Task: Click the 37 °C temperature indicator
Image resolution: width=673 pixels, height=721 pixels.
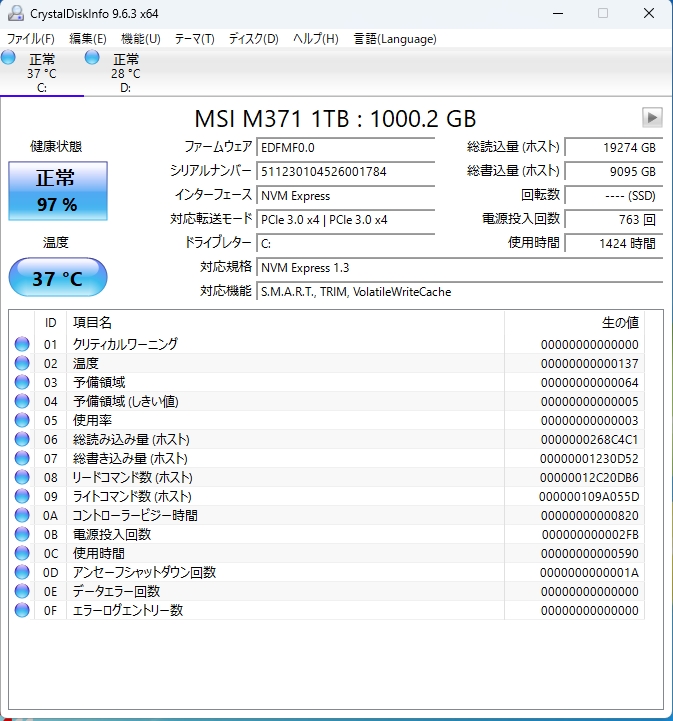Action: pyautogui.click(x=57, y=278)
